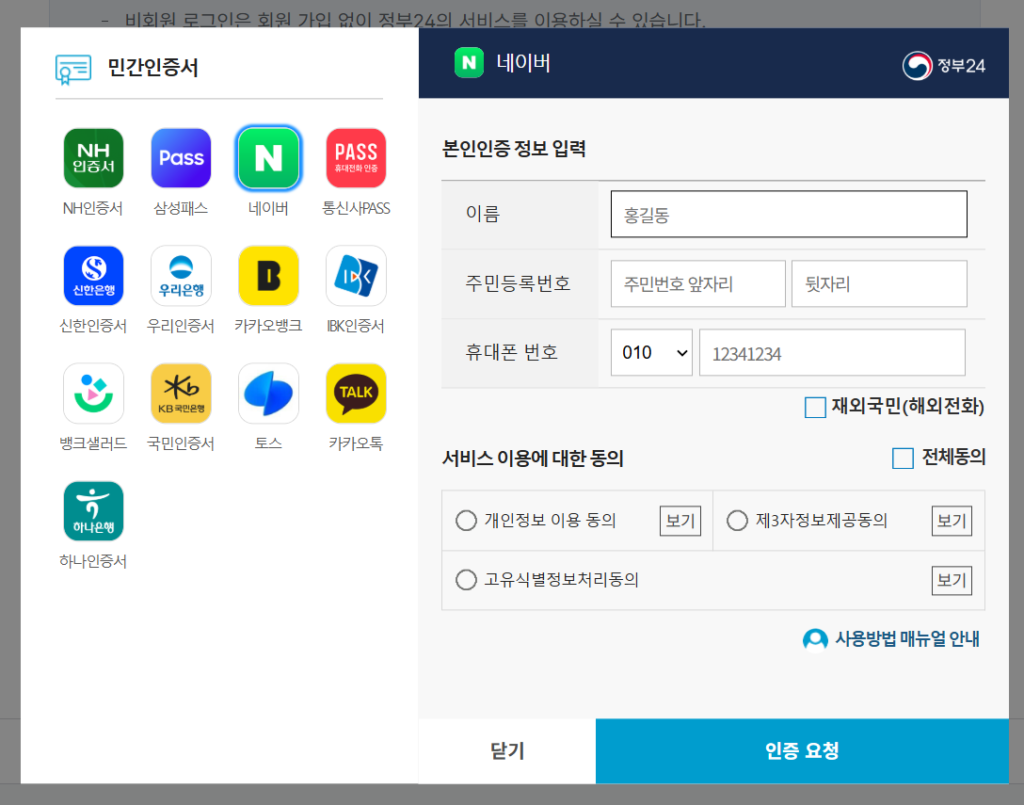
Task: Click the 정부24 logo in the header
Action: 944,65
